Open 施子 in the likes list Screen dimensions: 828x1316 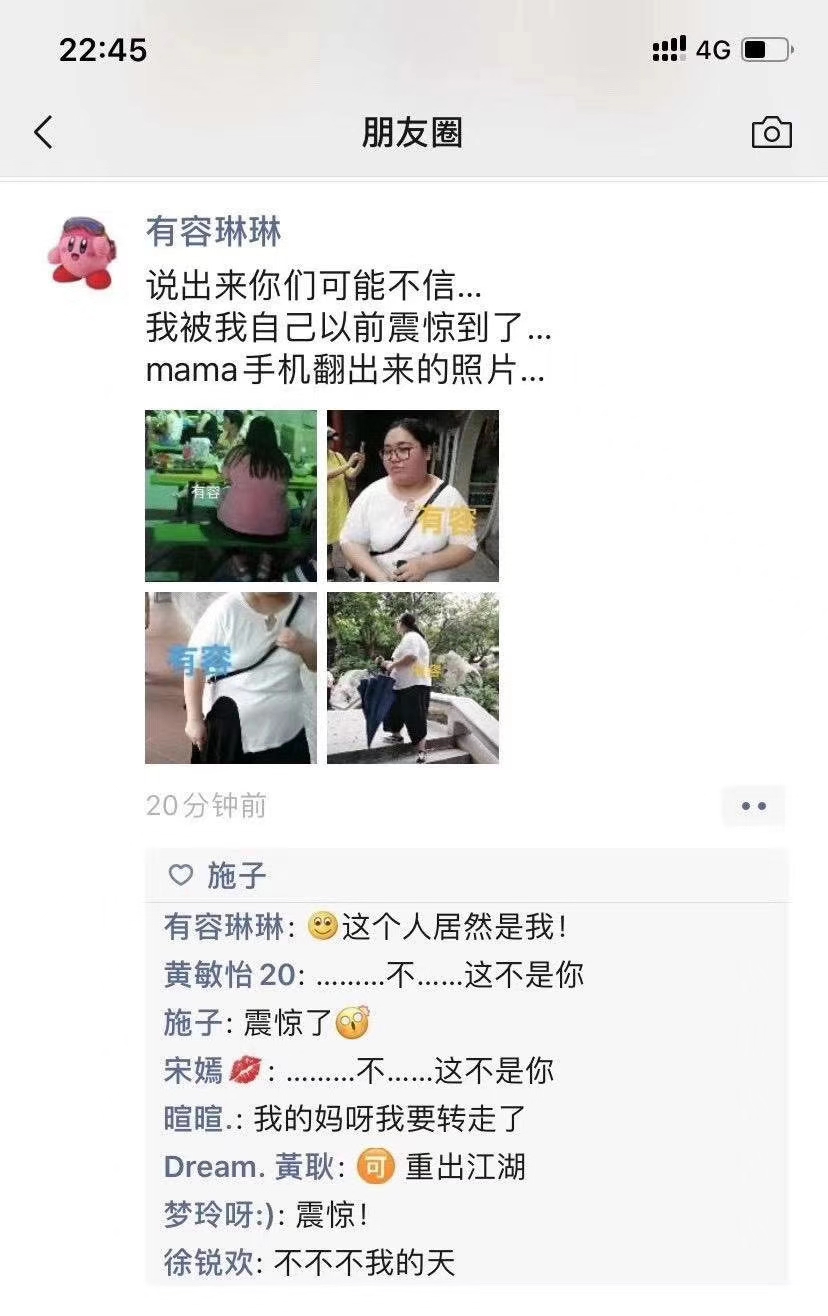tap(237, 876)
